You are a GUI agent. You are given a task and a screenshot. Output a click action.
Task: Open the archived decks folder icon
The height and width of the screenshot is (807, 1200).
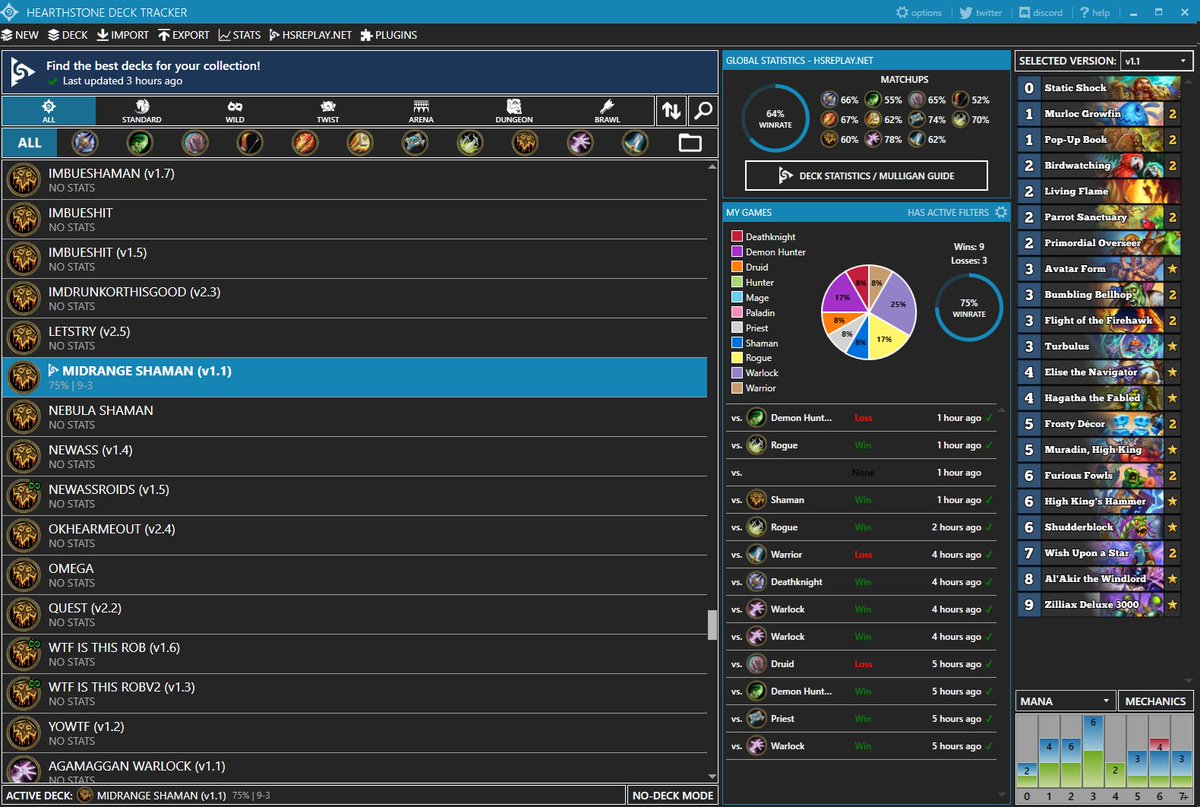coord(690,143)
